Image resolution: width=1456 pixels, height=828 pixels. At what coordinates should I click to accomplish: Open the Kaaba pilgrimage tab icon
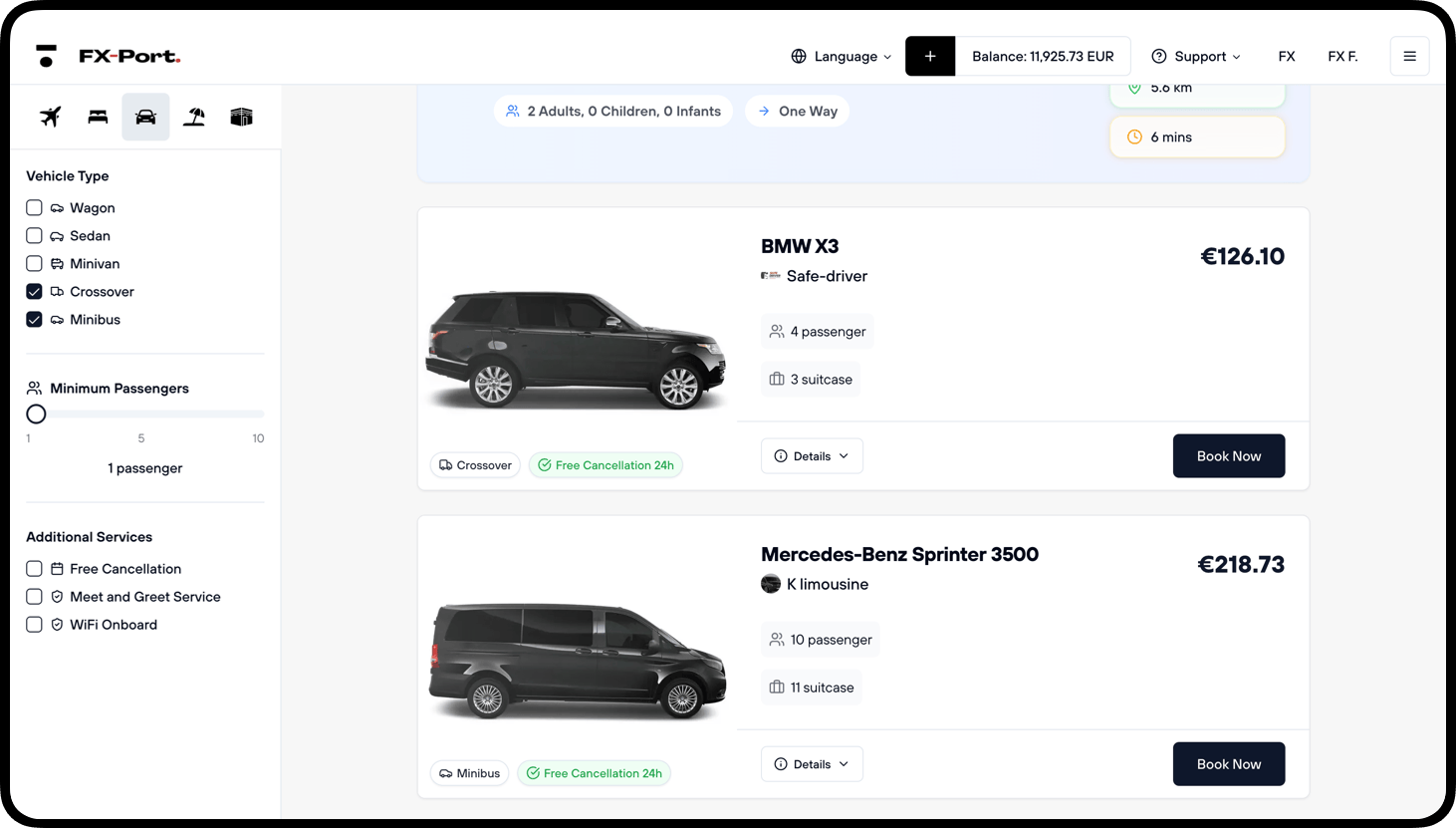click(x=241, y=117)
